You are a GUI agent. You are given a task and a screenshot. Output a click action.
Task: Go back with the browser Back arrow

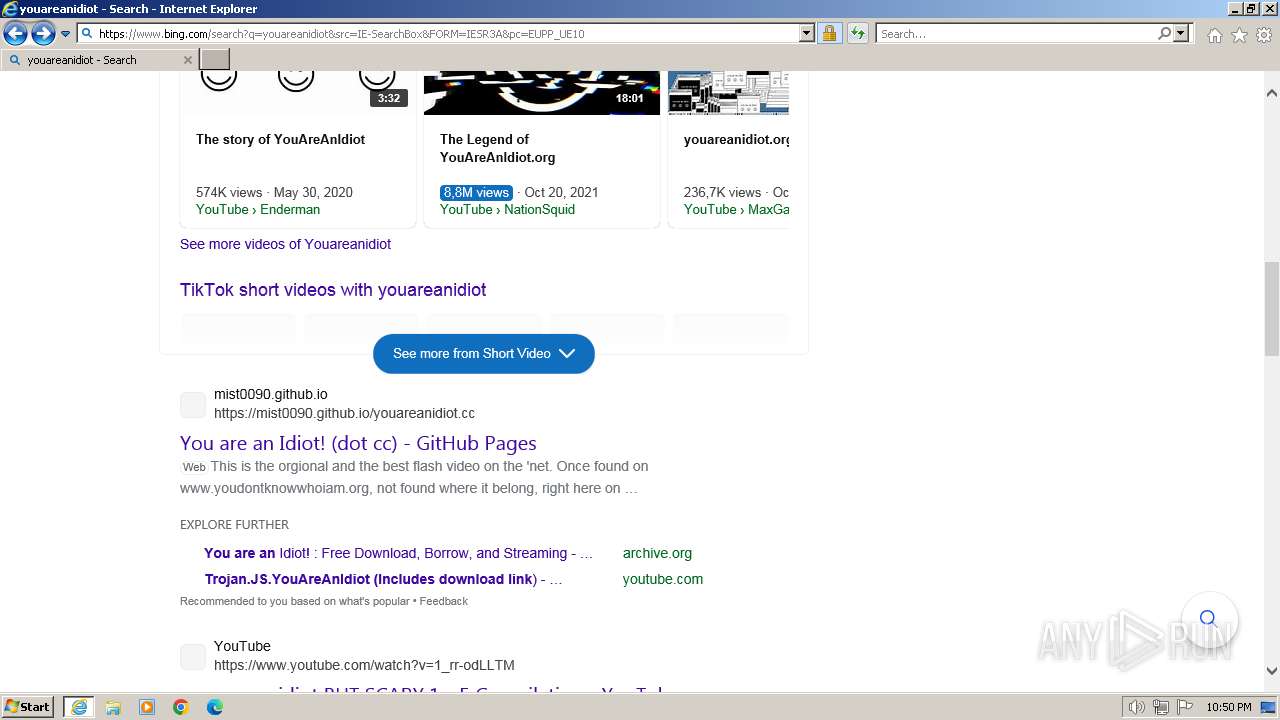click(15, 34)
